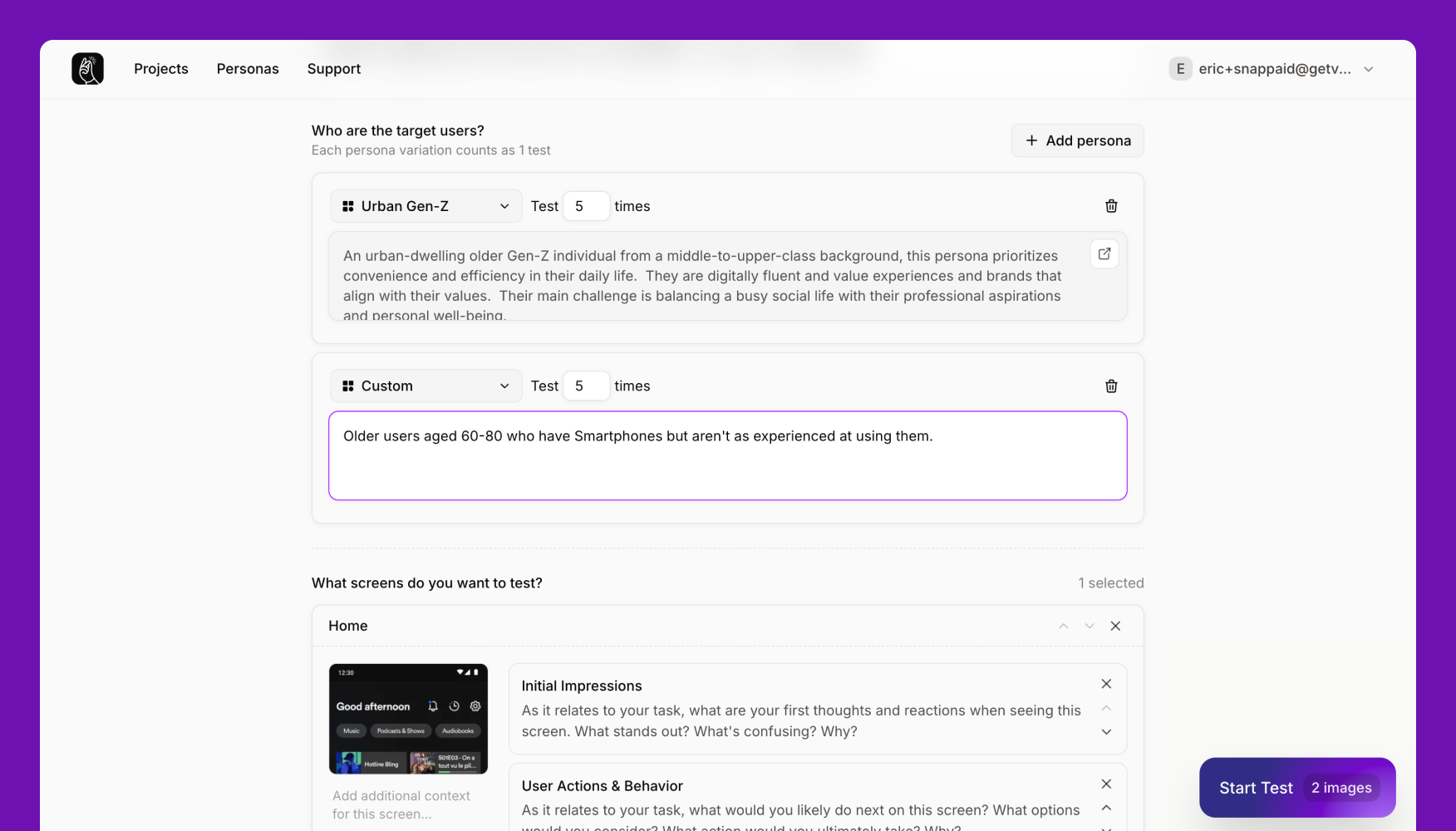Remove the User Actions & Behavior question
Image resolution: width=1456 pixels, height=831 pixels.
(1106, 784)
